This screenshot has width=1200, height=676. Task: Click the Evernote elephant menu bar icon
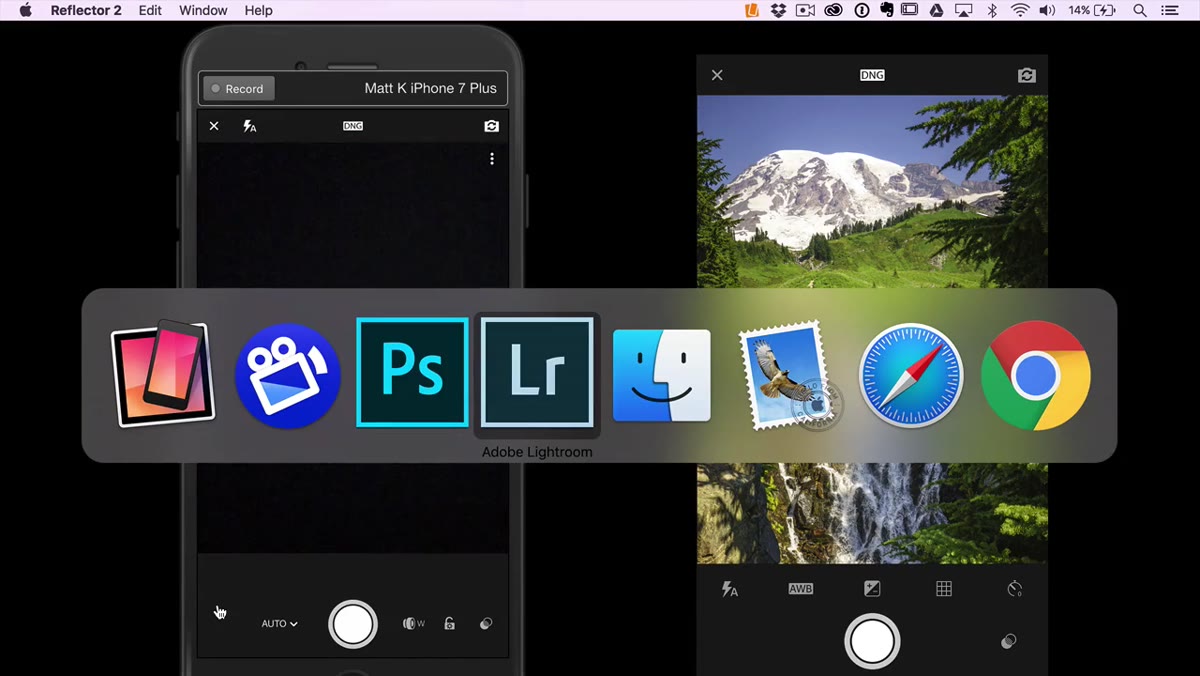click(x=885, y=10)
